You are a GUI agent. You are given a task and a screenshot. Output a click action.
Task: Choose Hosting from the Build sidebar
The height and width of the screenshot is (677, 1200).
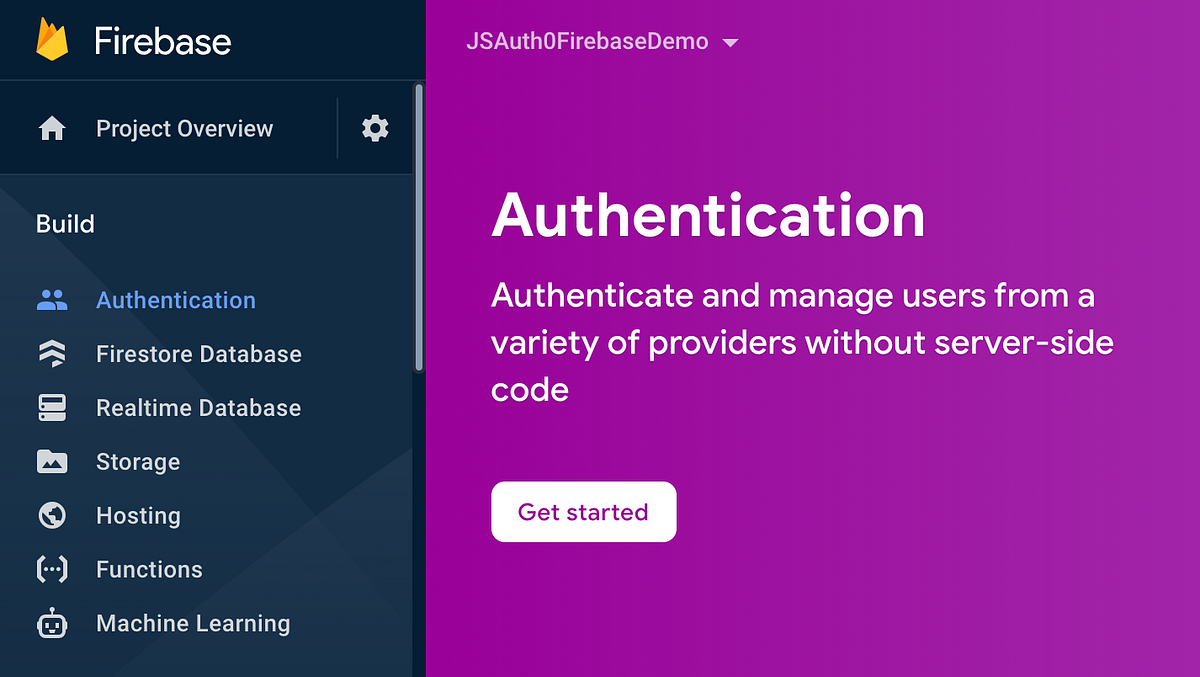(x=138, y=515)
